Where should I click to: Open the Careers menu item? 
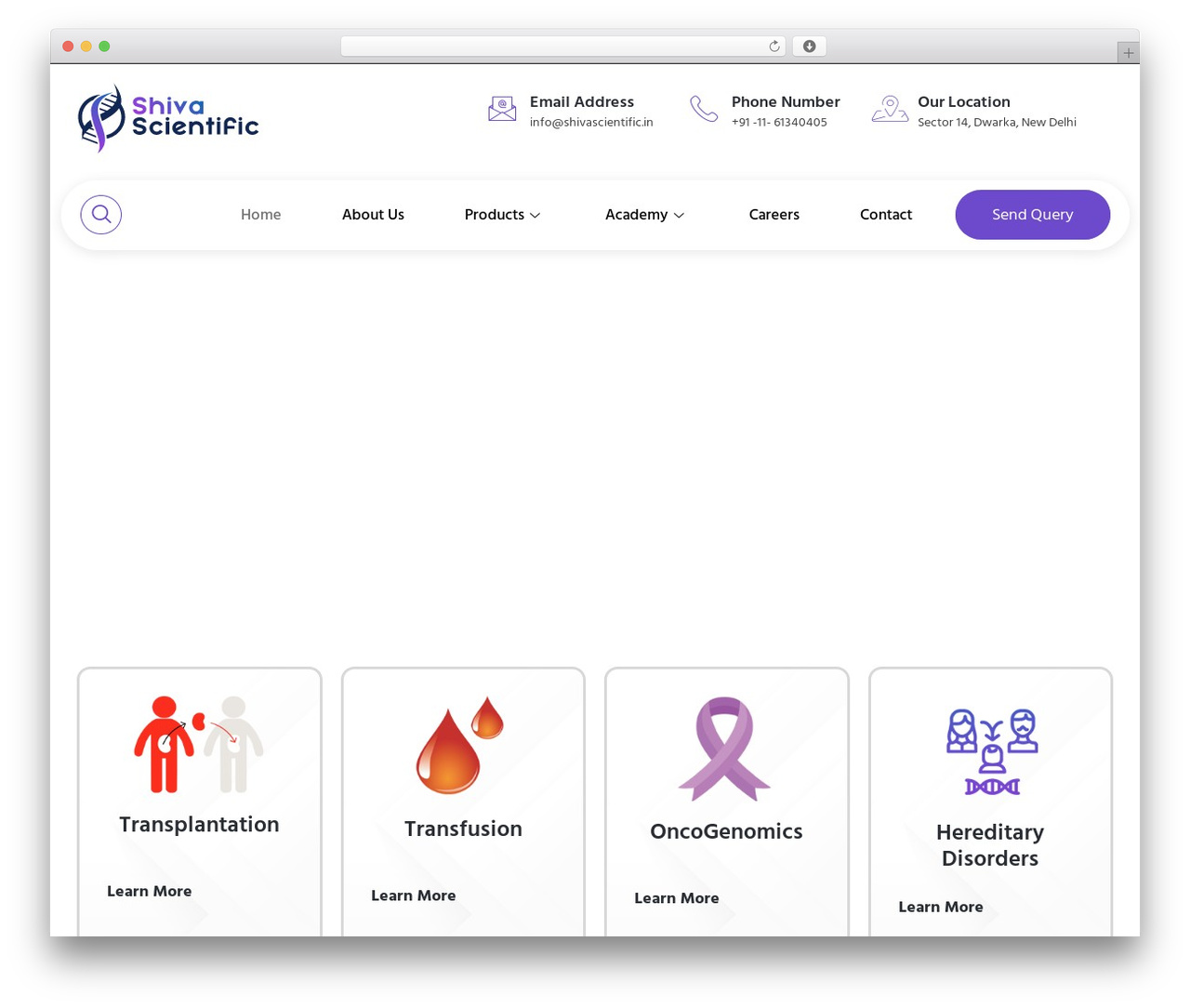pos(773,215)
